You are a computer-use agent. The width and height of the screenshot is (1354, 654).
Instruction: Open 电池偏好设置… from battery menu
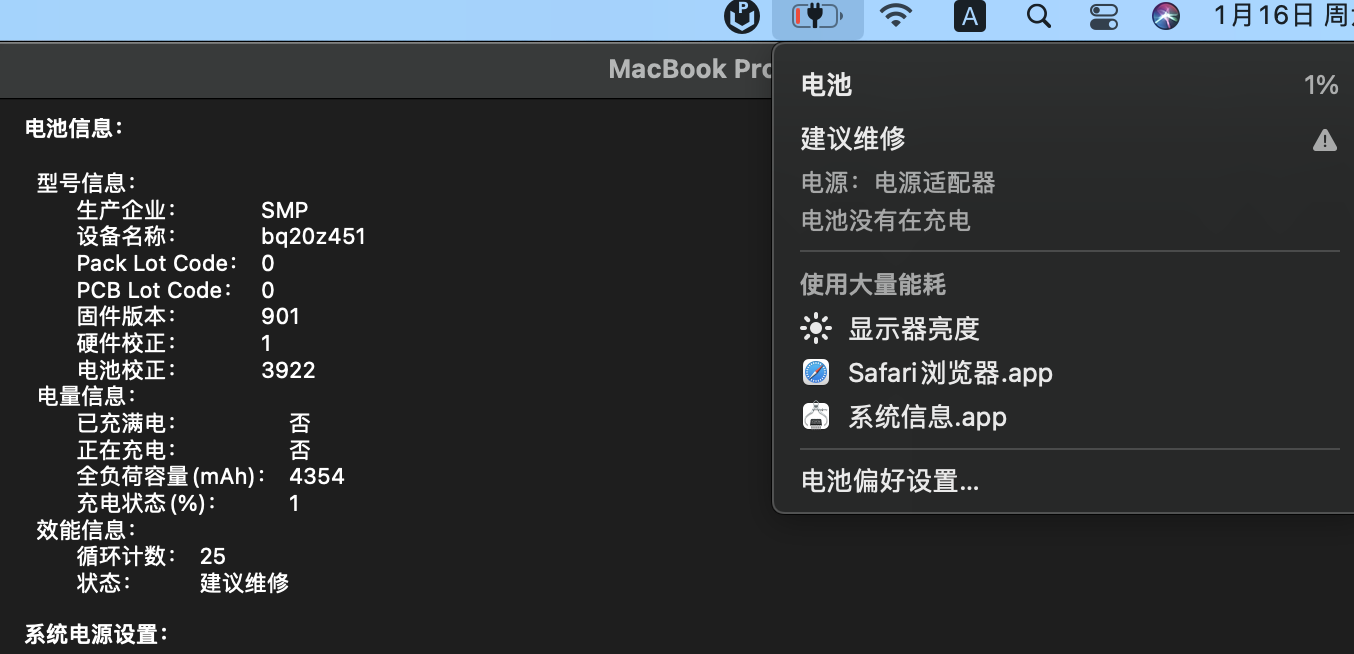click(890, 482)
